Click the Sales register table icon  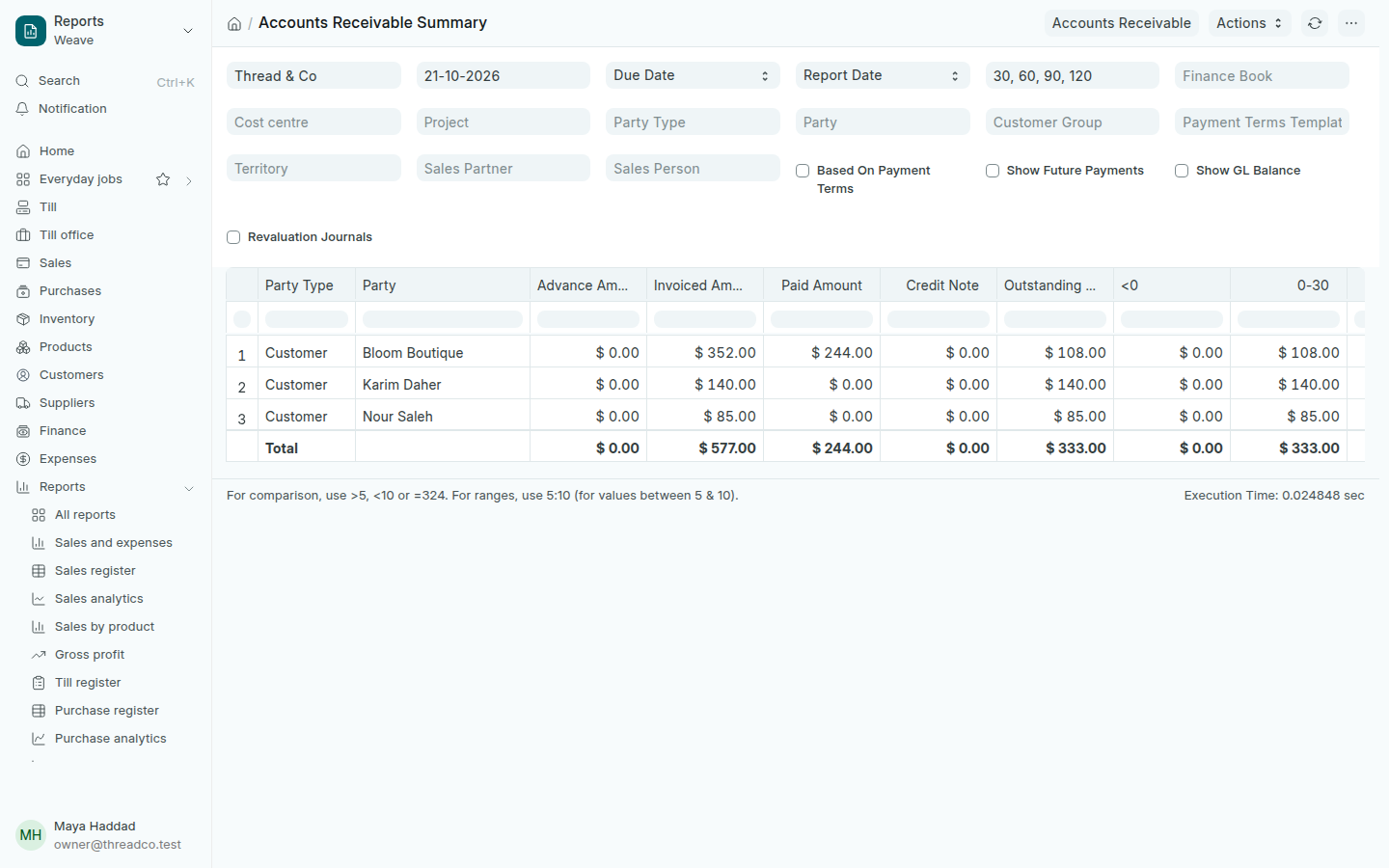tap(39, 571)
